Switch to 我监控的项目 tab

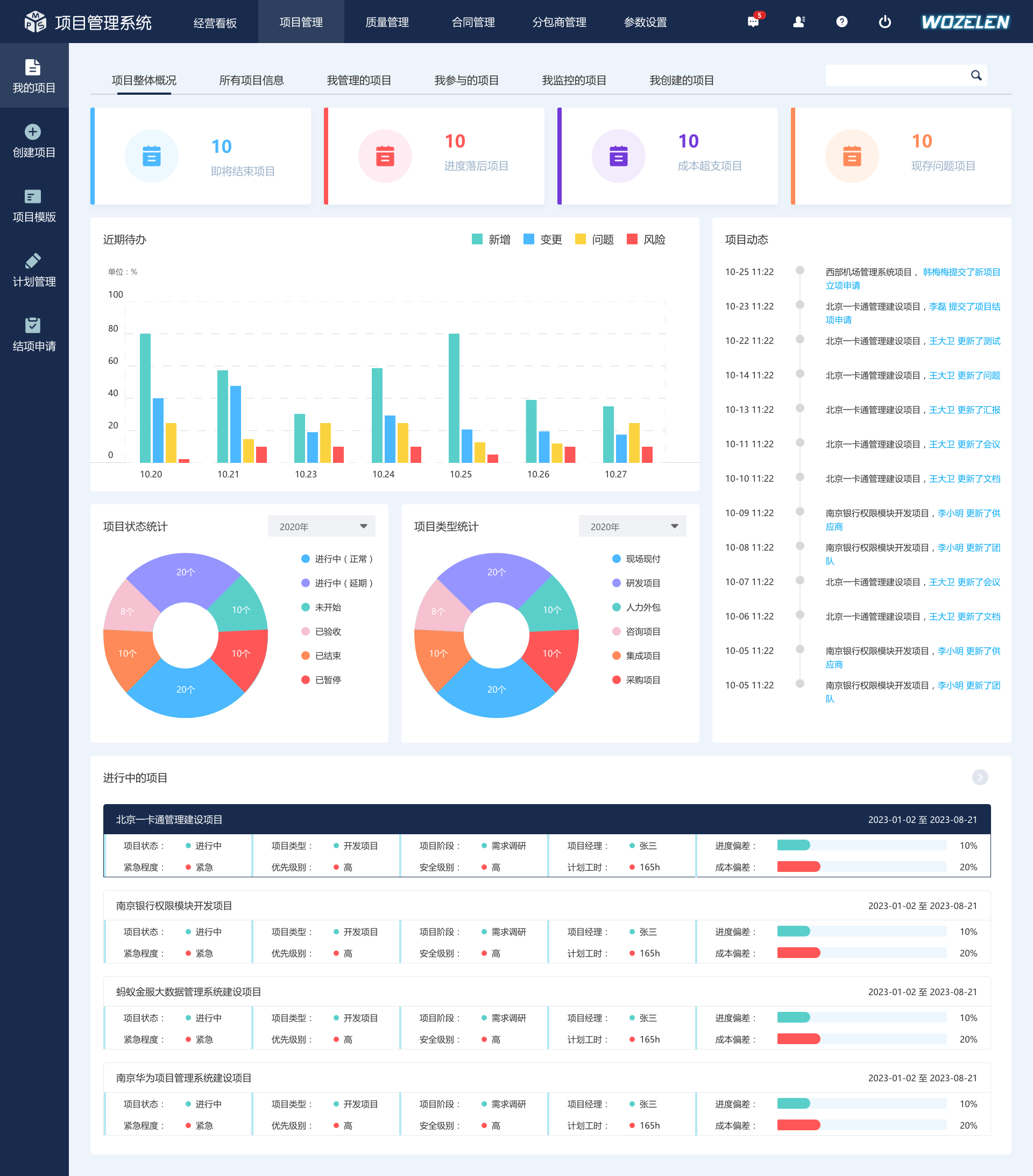coord(574,80)
